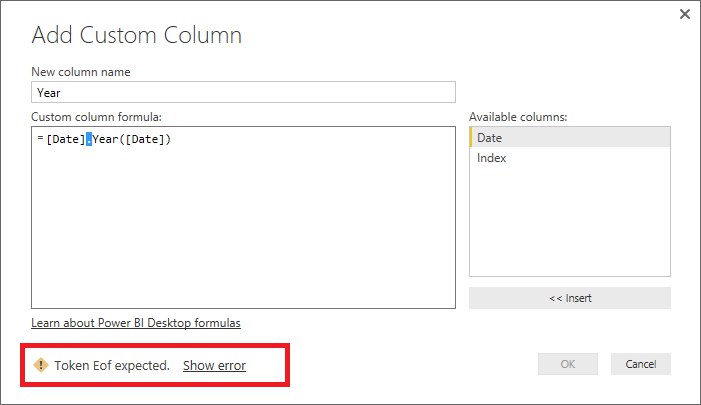Cancel the custom column dialog
Viewport: 701px width, 405px height.
click(641, 364)
